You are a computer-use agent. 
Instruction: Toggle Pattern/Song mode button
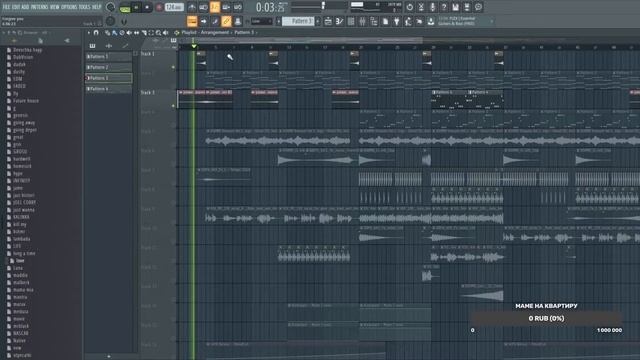(125, 8)
